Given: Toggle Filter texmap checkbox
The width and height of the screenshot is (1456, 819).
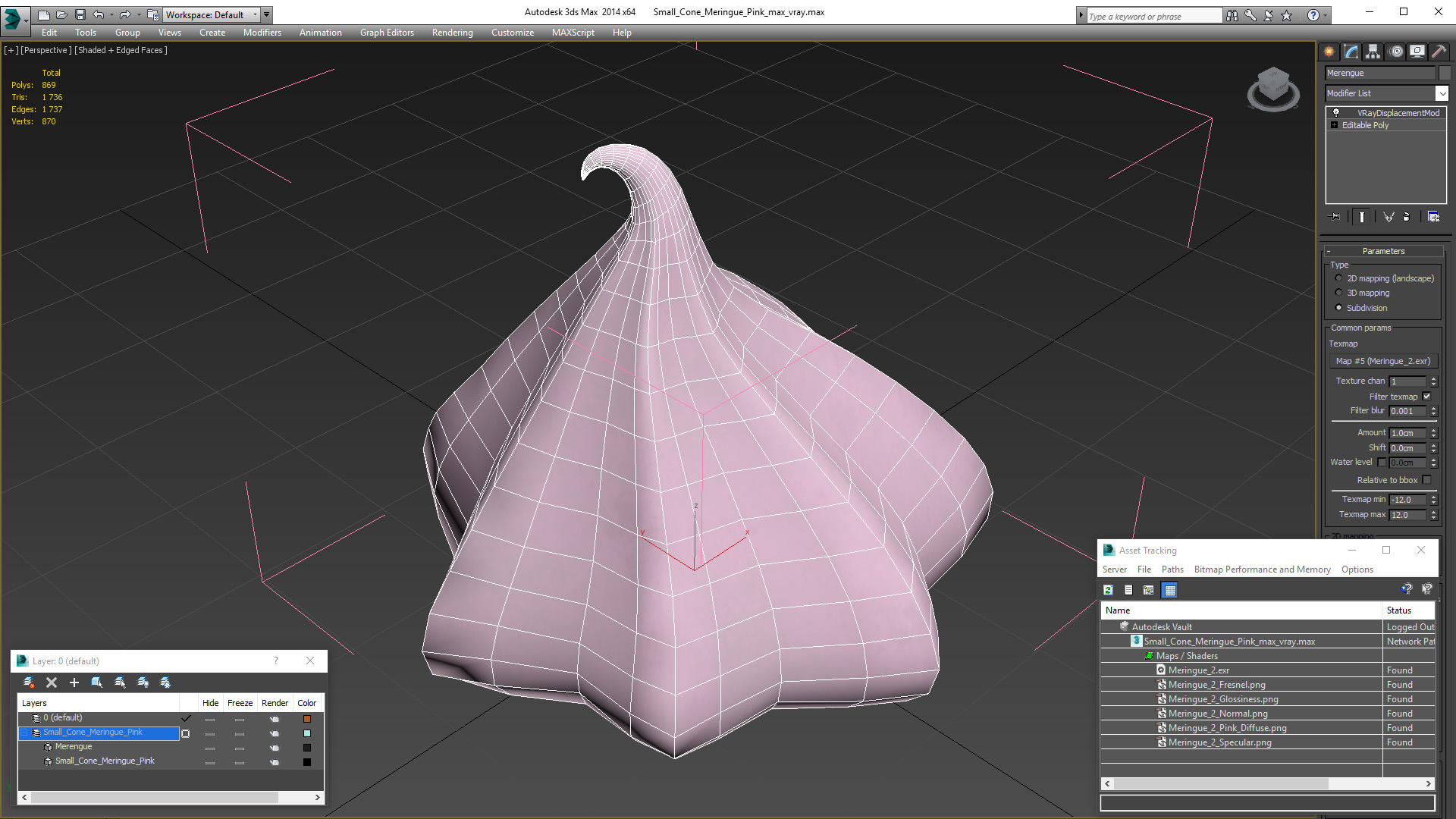Looking at the screenshot, I should [1426, 397].
